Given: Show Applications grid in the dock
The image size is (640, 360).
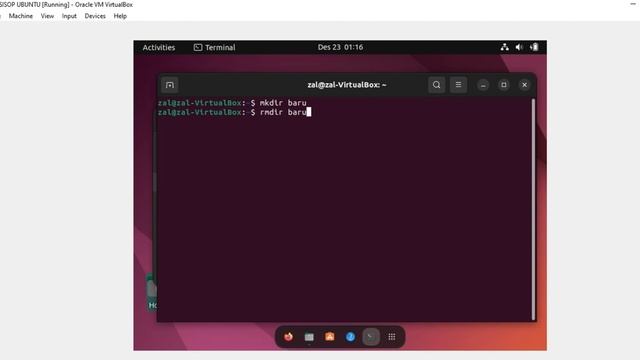Looking at the screenshot, I should point(392,337).
